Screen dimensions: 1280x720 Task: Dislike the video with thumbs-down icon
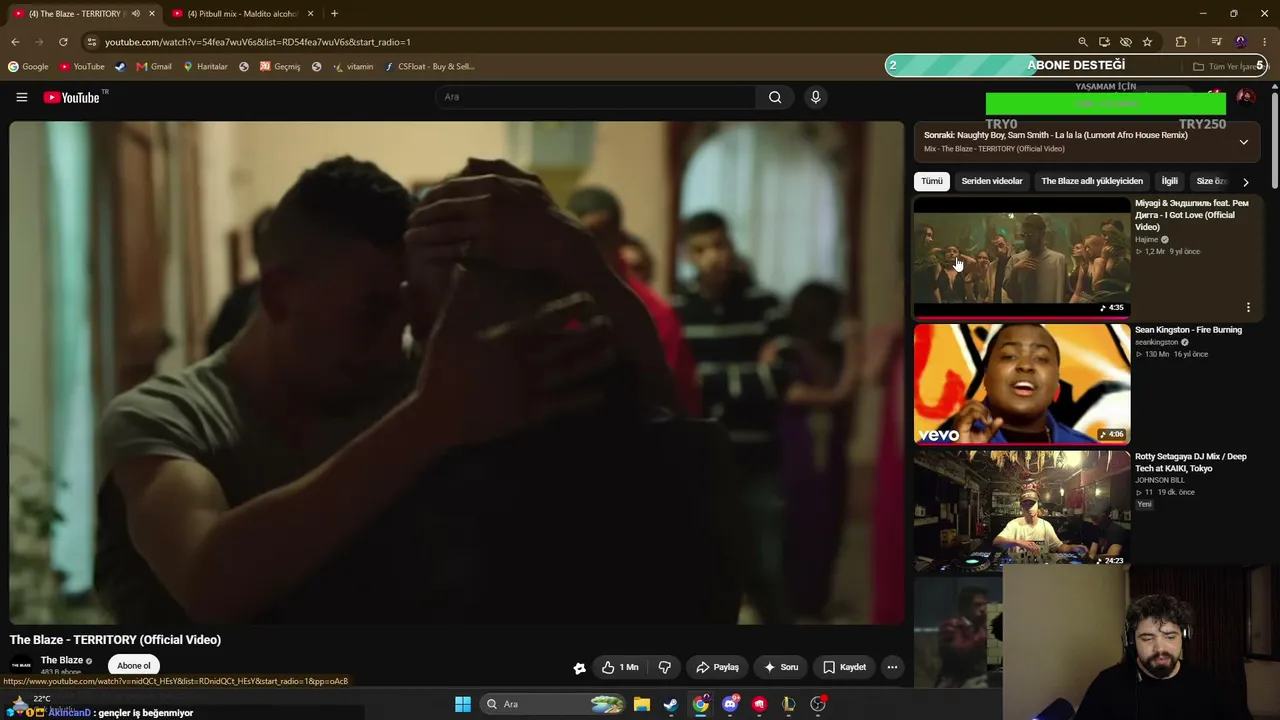click(664, 667)
